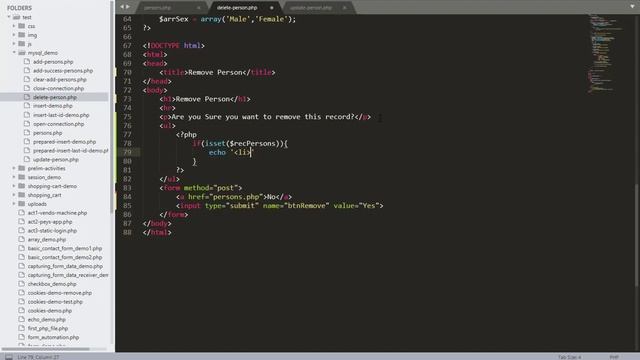Click the code minimap preview
Screen dimensions: 640x360
[x=606, y=53]
